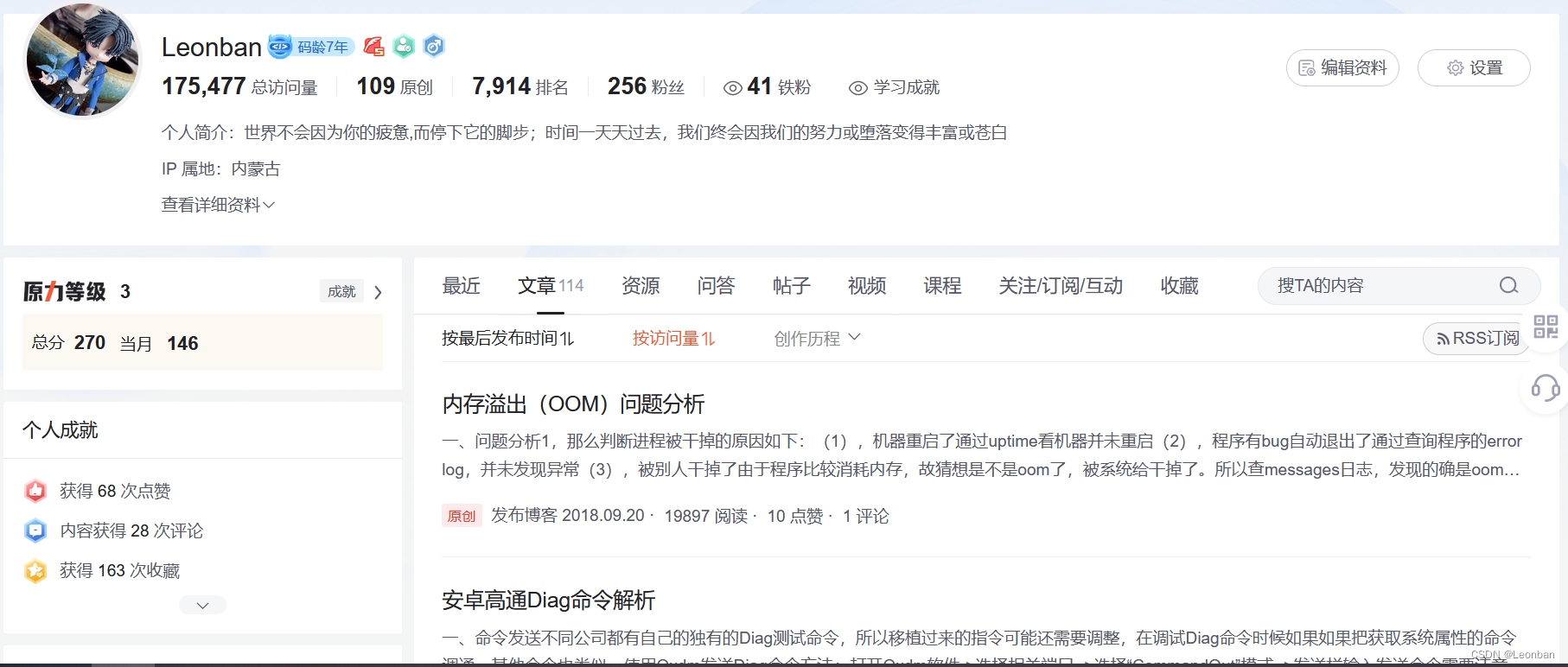Click the blue shield badge icon
1568x667 pixels.
pyautogui.click(x=434, y=47)
